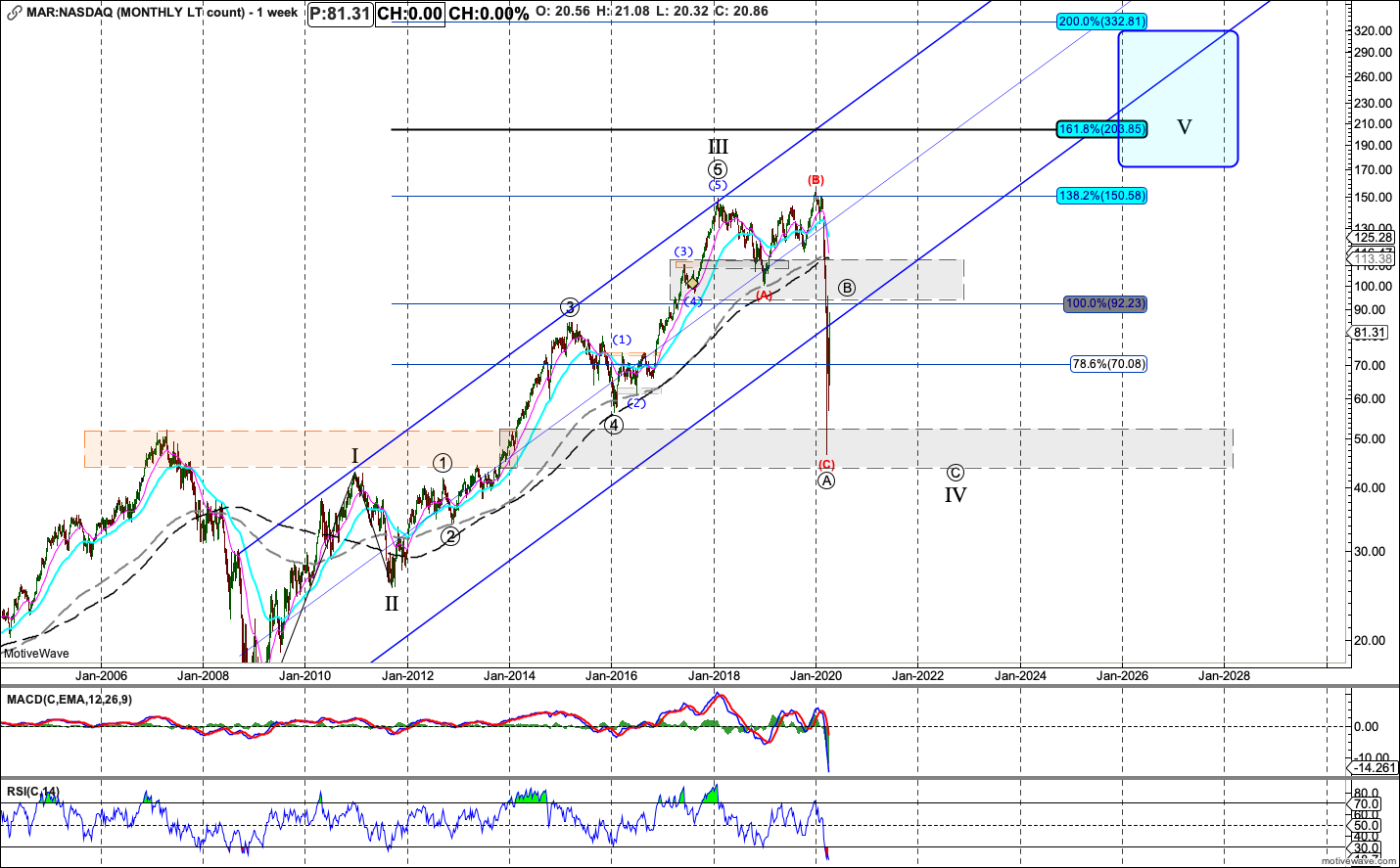
Task: Click the Jan-2028 date on time axis
Action: click(1224, 675)
